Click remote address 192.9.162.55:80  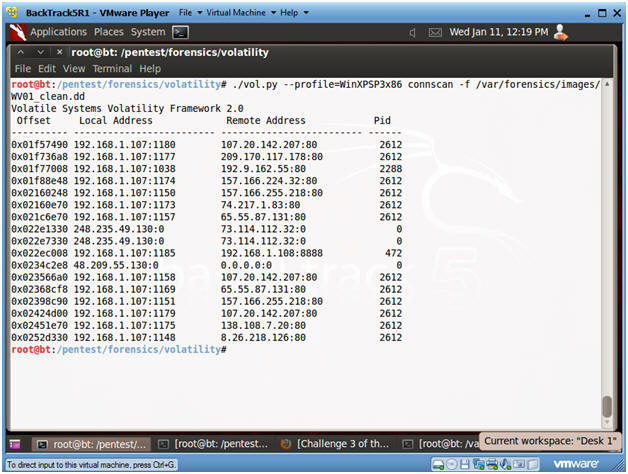(263, 169)
